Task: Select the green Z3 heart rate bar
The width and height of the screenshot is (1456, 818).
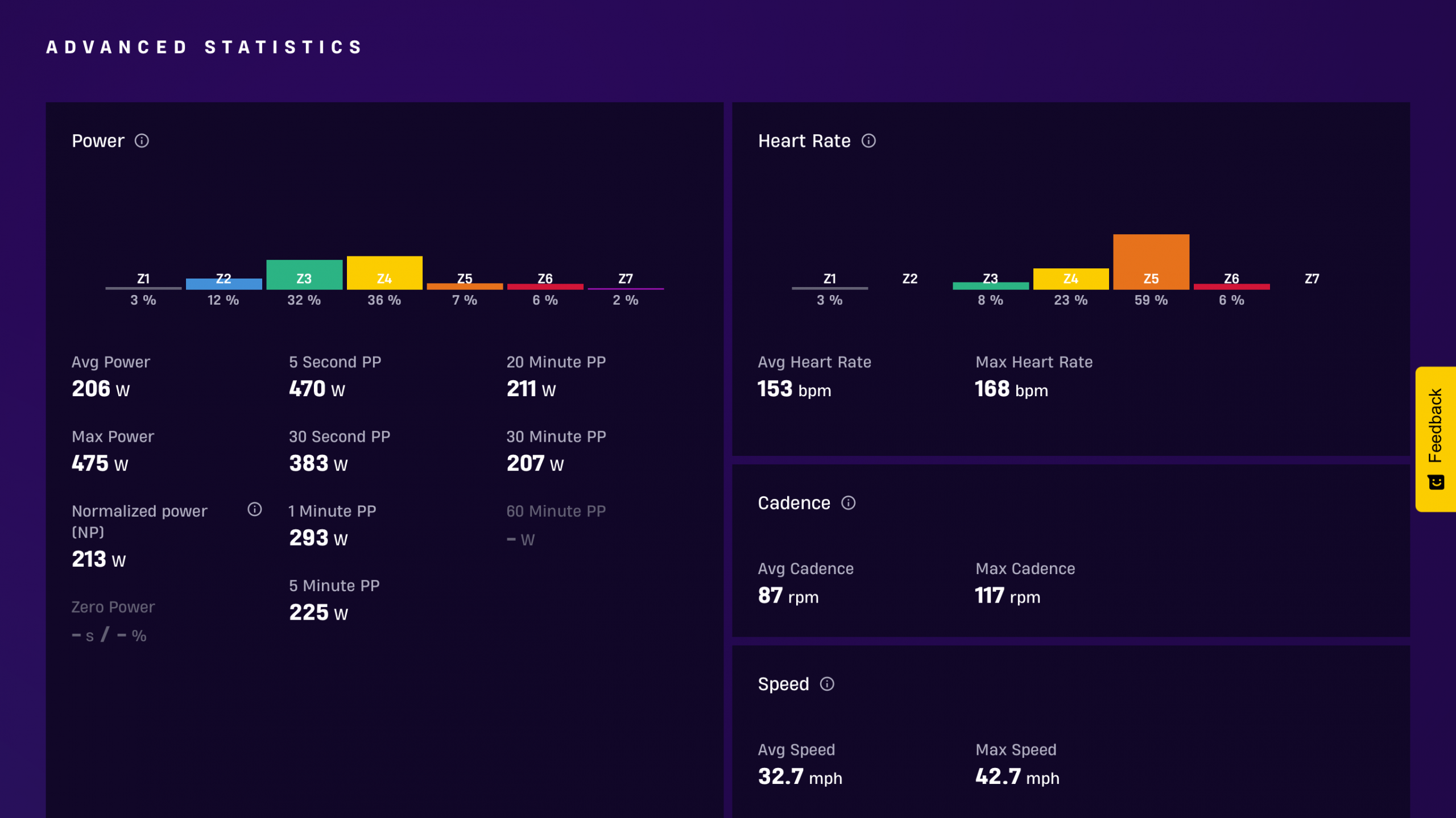Action: [990, 286]
